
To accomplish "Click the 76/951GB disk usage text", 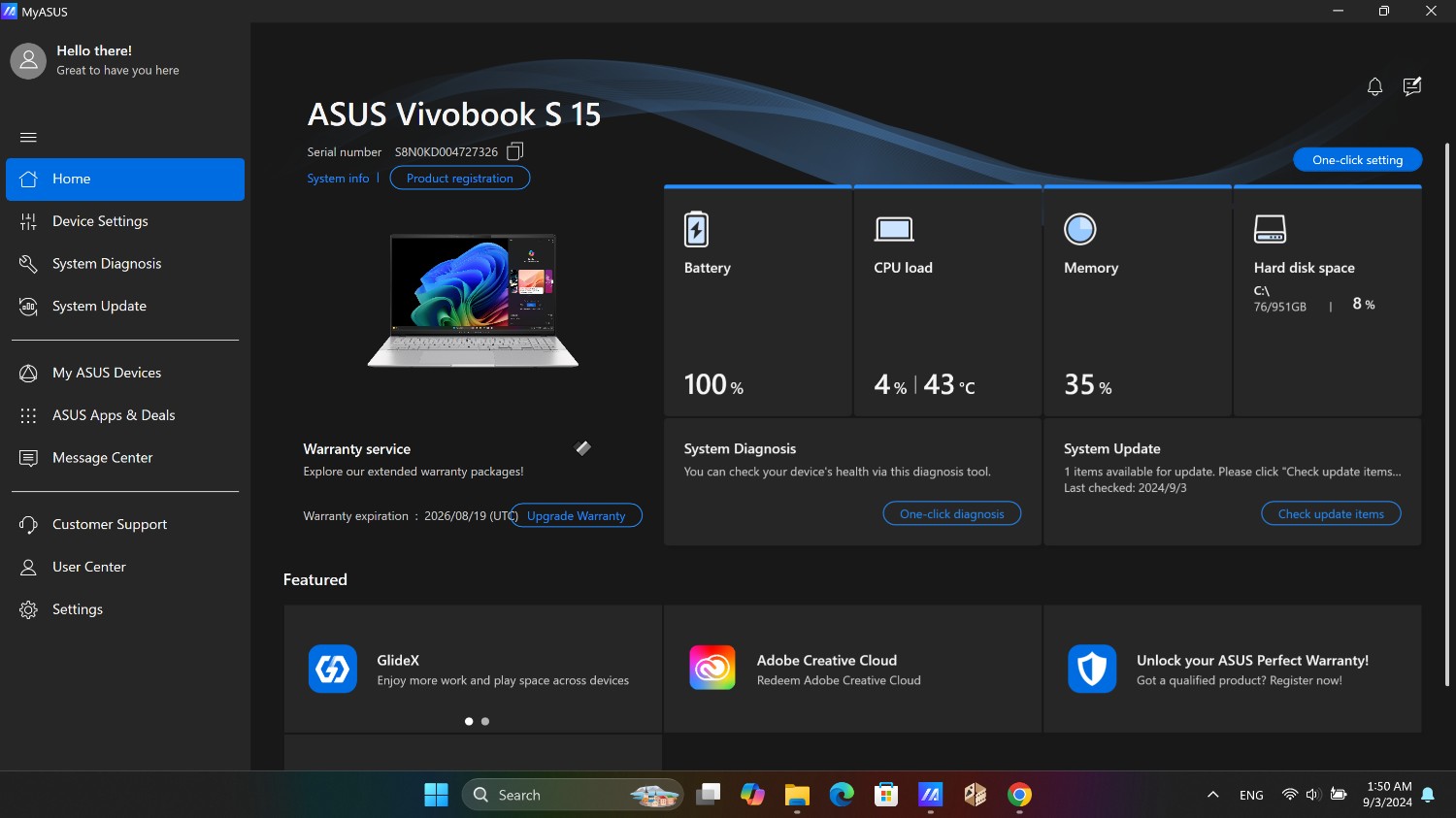I will pos(1279,307).
